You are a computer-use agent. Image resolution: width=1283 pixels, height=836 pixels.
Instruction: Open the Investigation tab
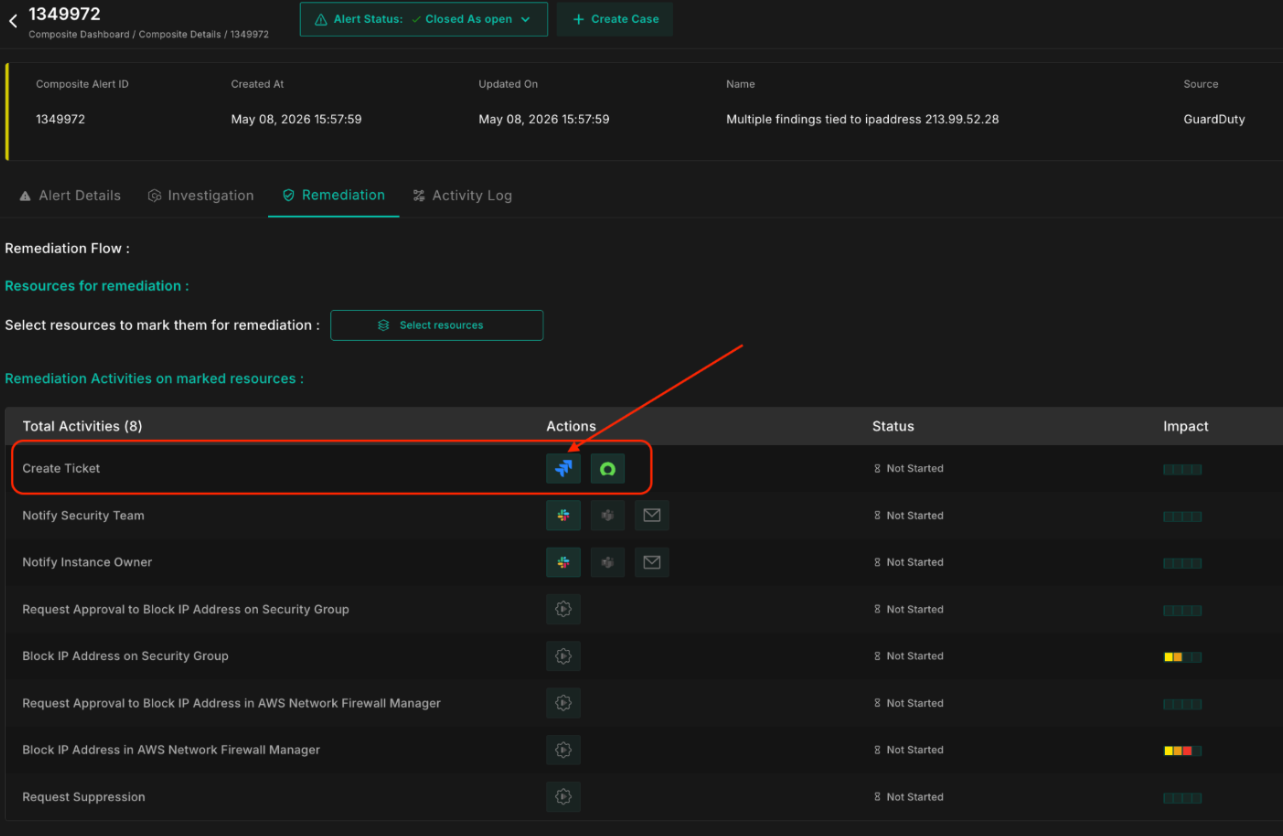coord(201,195)
